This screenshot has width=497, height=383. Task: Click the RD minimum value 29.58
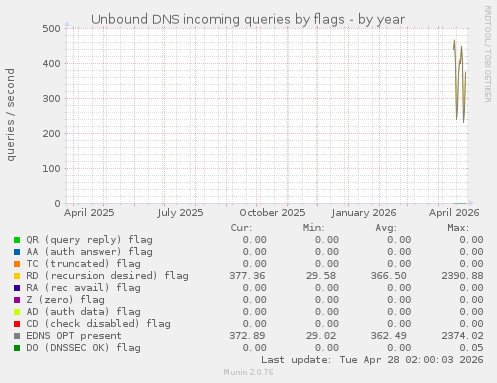[321, 276]
